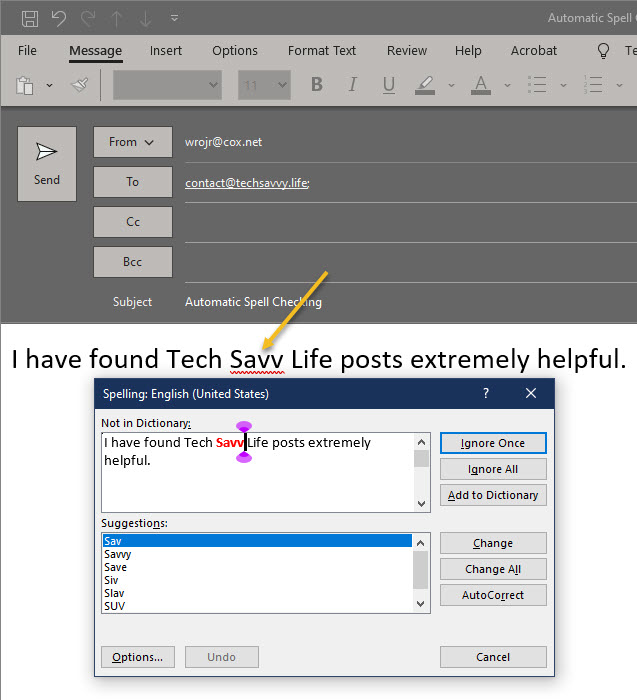Click the misspelled word Savv in message body
The height and width of the screenshot is (700, 637).
257,360
